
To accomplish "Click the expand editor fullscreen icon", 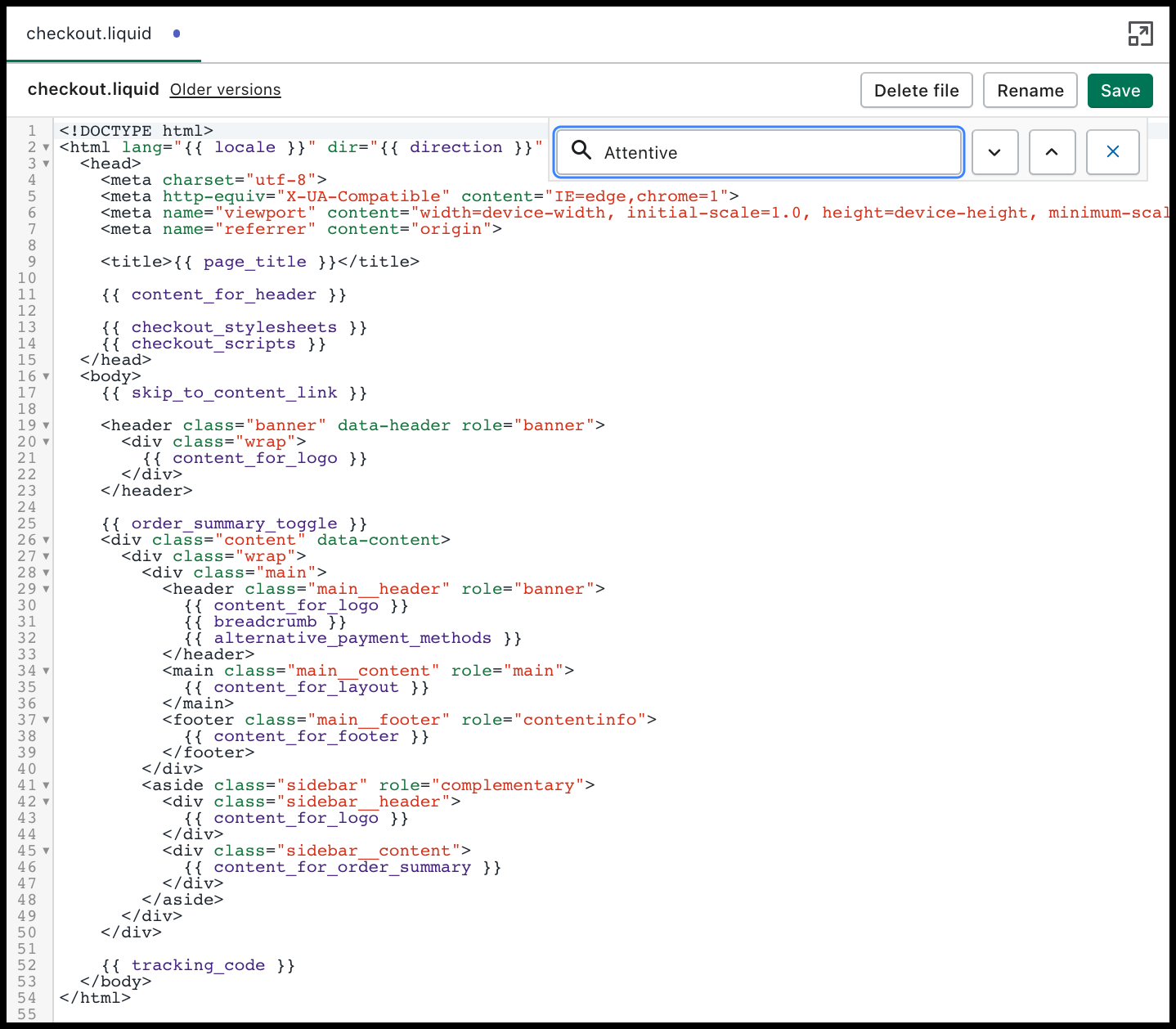I will (x=1140, y=34).
